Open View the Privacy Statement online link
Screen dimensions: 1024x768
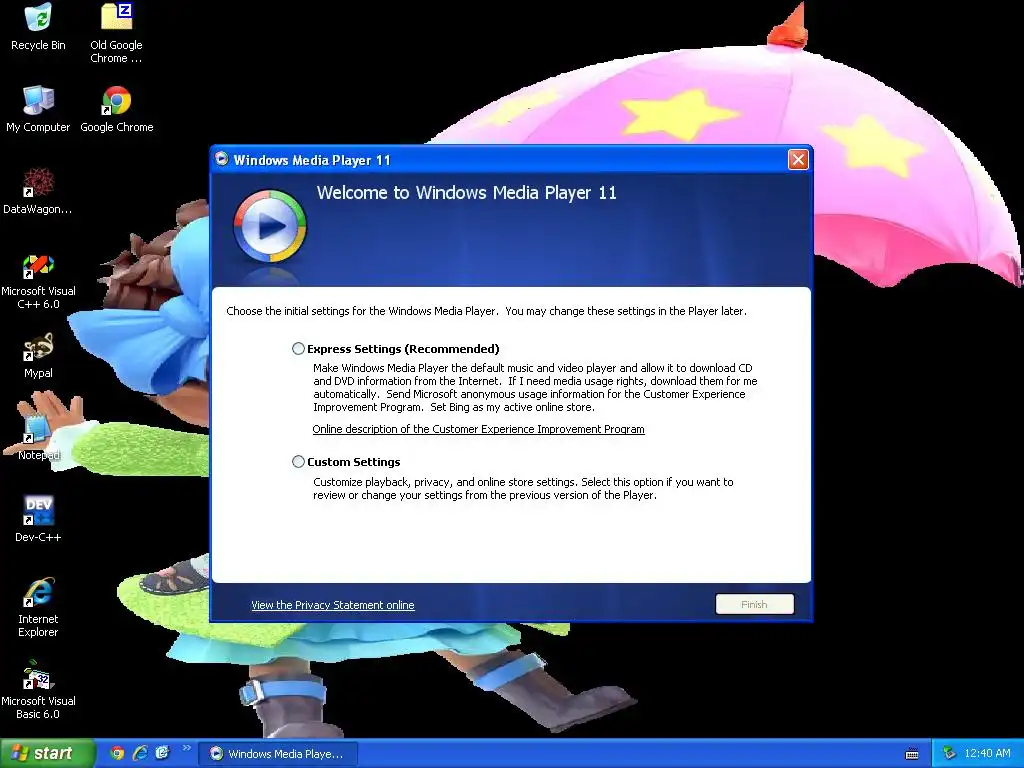tap(332, 605)
